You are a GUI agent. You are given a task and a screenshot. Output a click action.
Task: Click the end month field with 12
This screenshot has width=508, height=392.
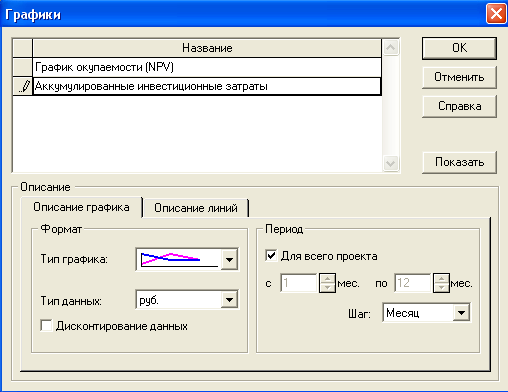[413, 283]
